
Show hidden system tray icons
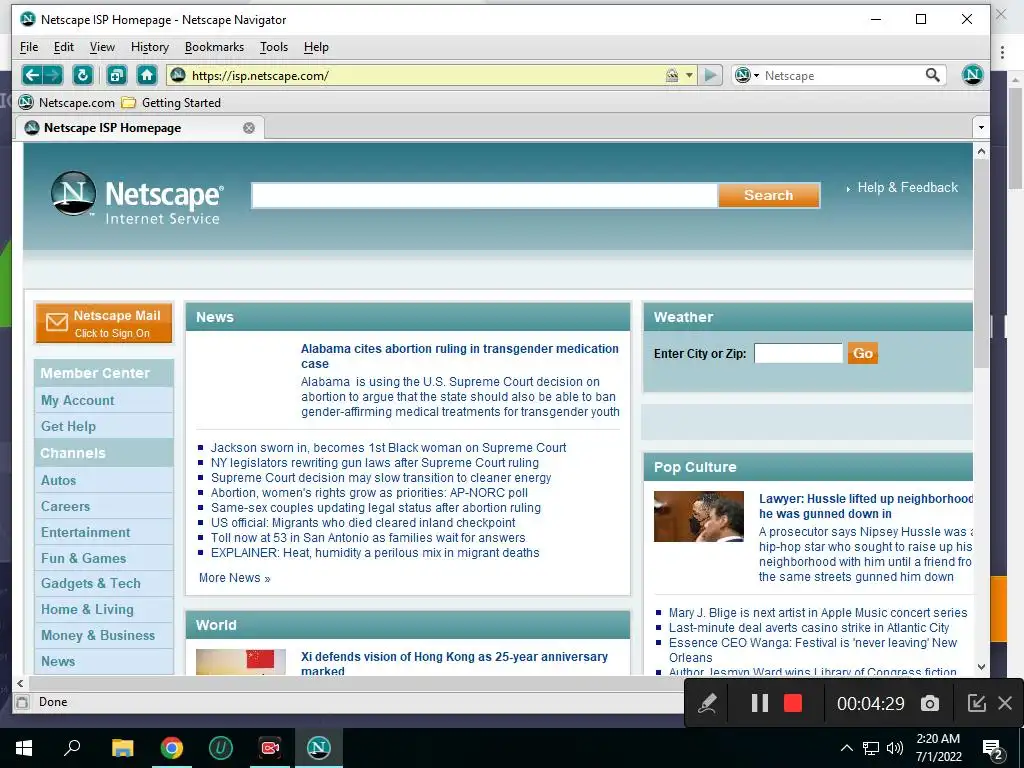(846, 748)
